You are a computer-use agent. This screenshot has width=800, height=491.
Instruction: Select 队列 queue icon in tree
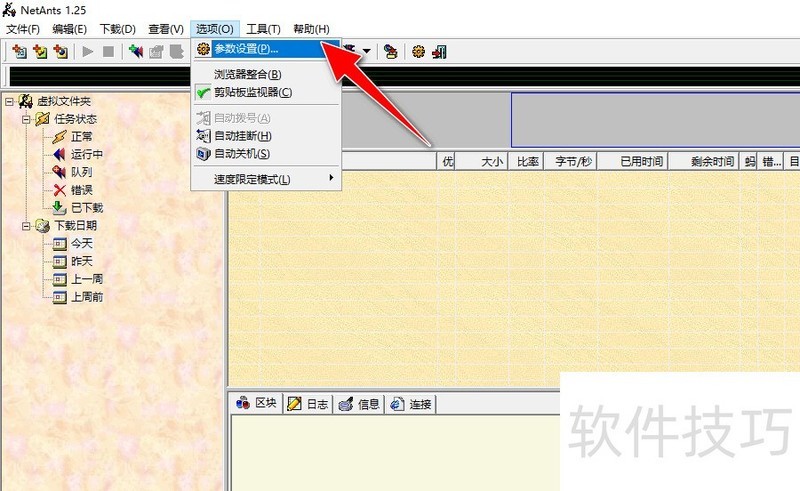(x=60, y=172)
